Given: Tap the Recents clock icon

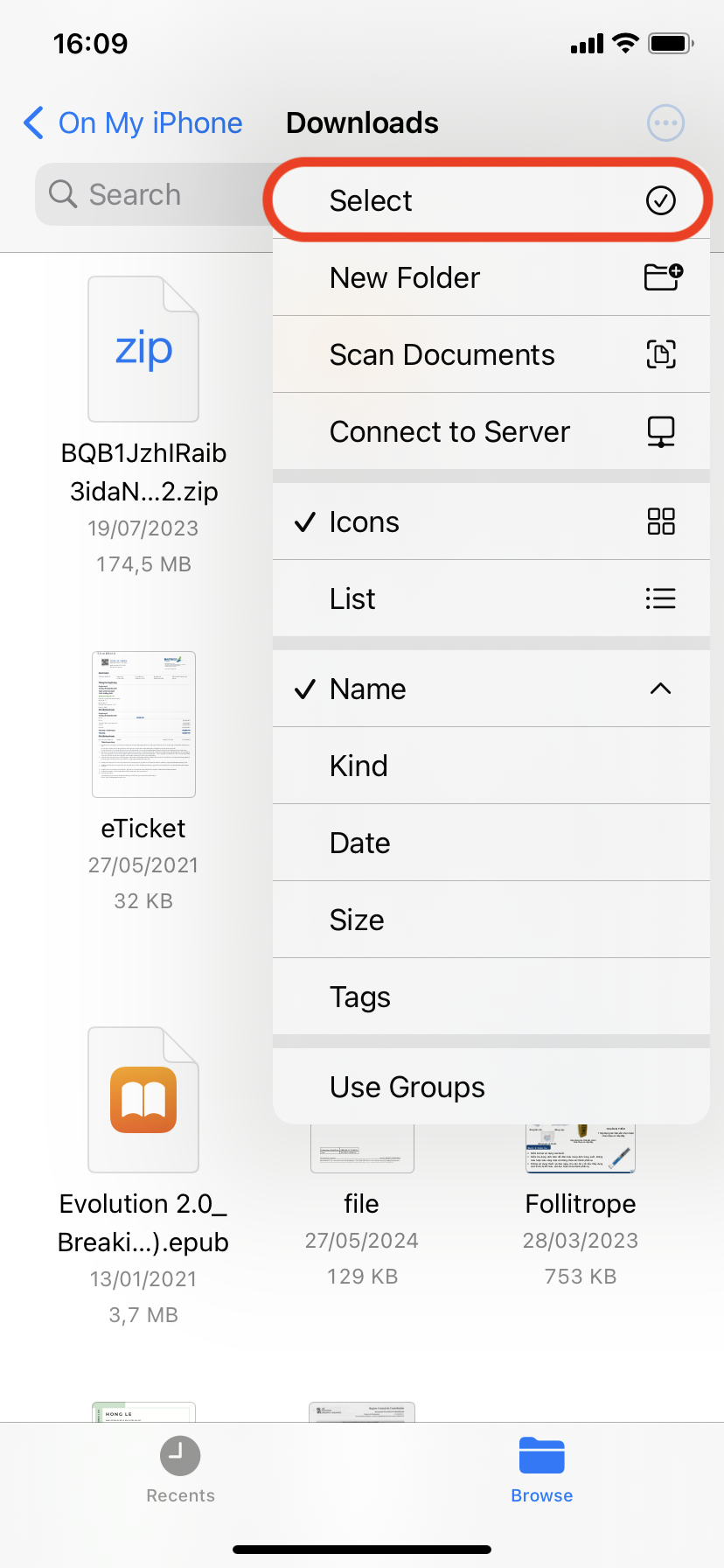Looking at the screenshot, I should (180, 1456).
